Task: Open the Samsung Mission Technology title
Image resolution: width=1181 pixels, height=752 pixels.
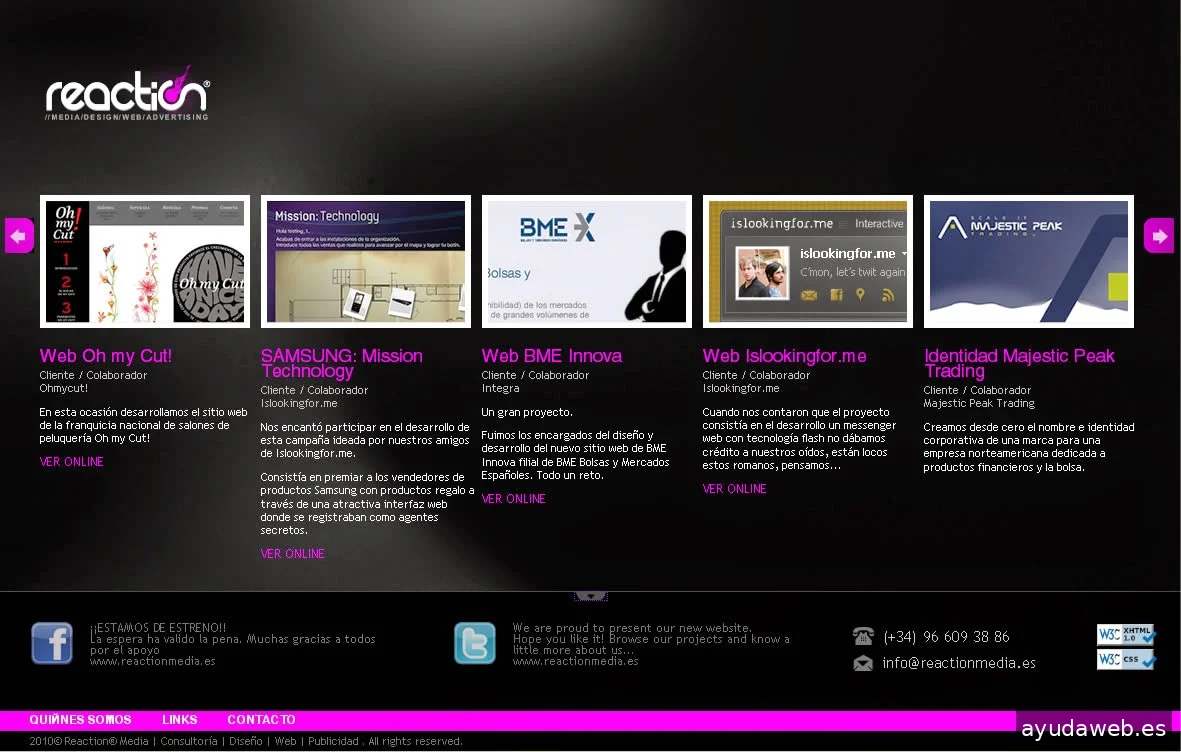Action: [x=341, y=363]
